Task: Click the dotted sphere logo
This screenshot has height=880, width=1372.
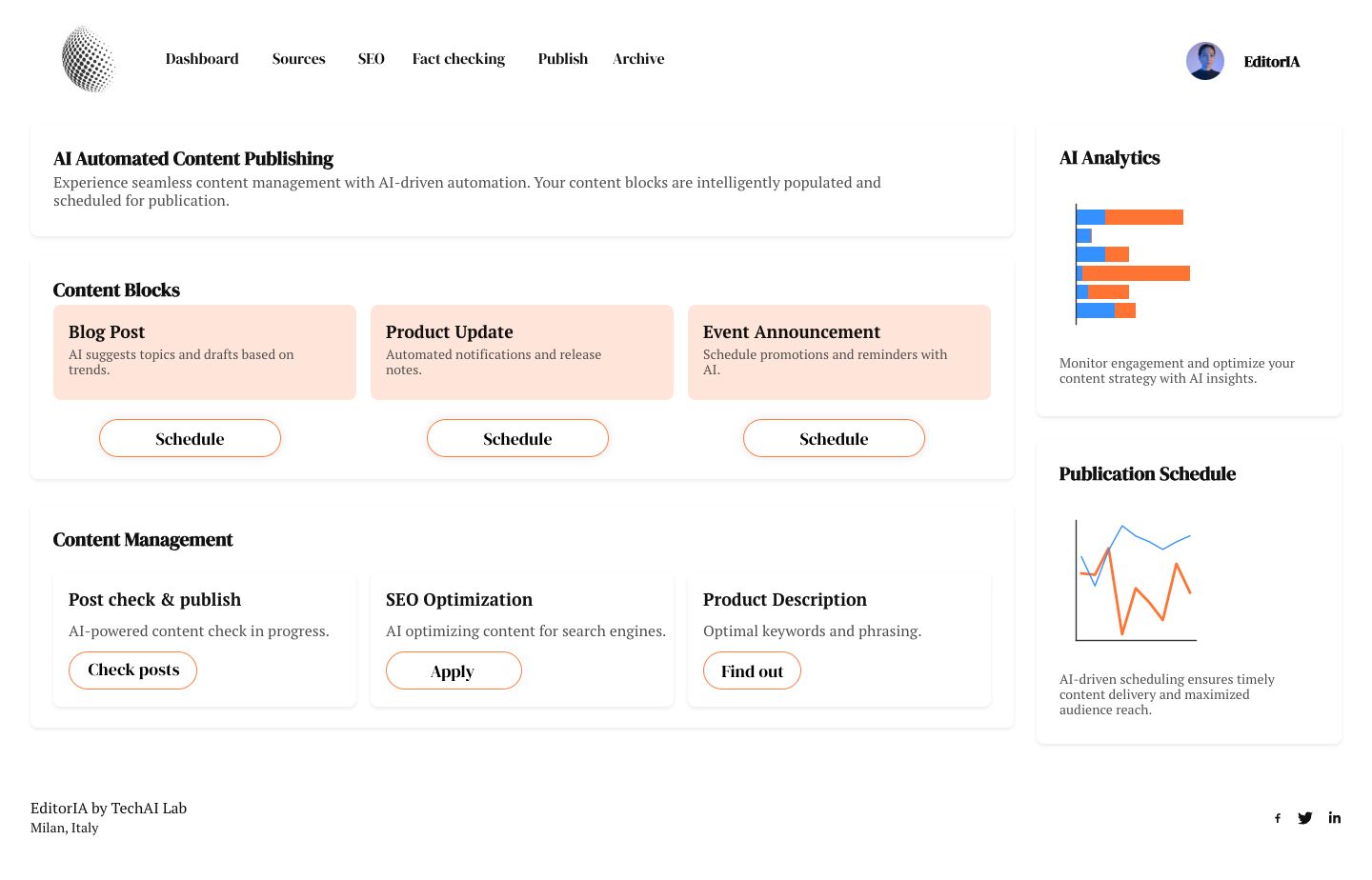Action: coord(89,59)
